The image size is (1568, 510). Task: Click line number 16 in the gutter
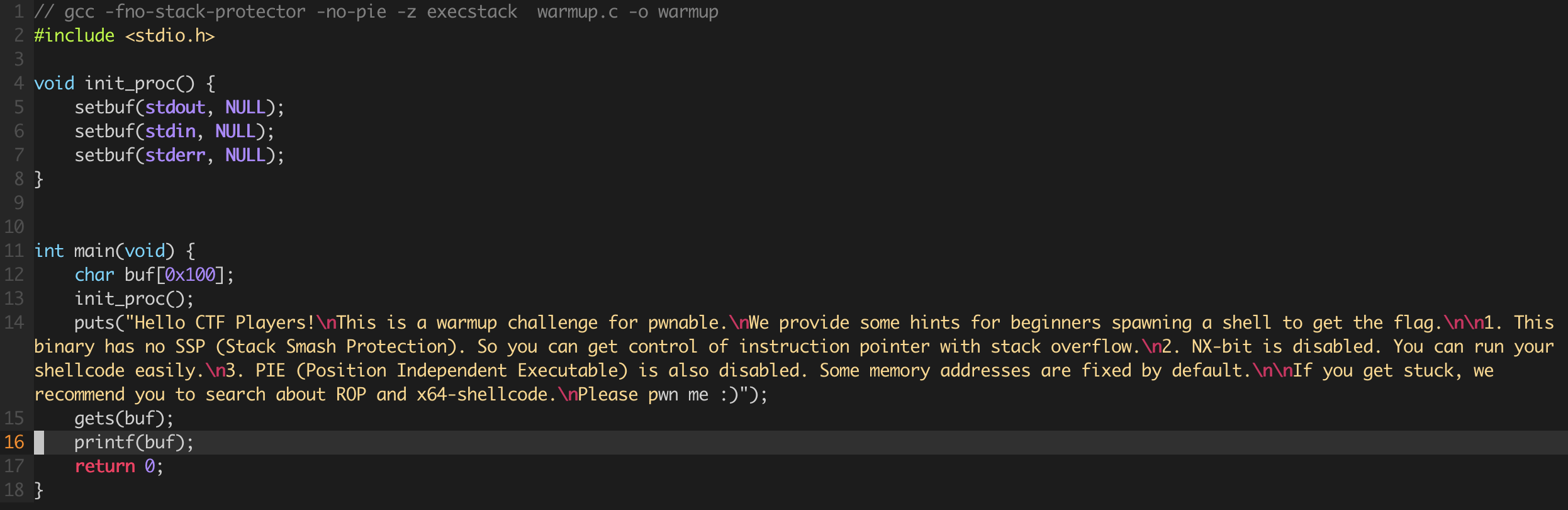tap(14, 443)
